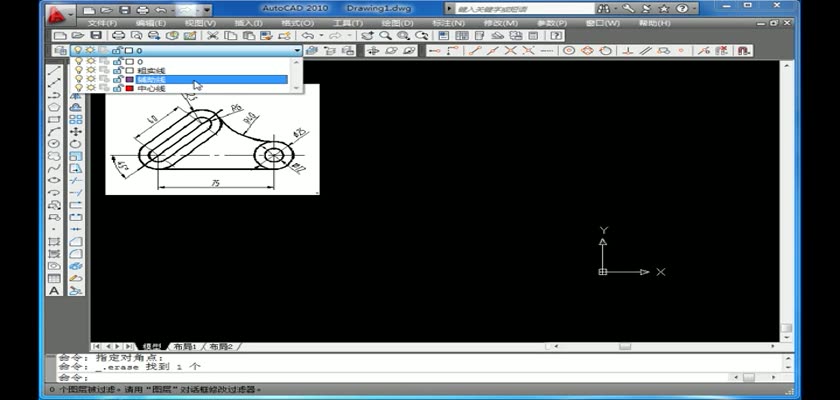
Task: Click the red color swatch of 中心线
Action: coord(129,88)
